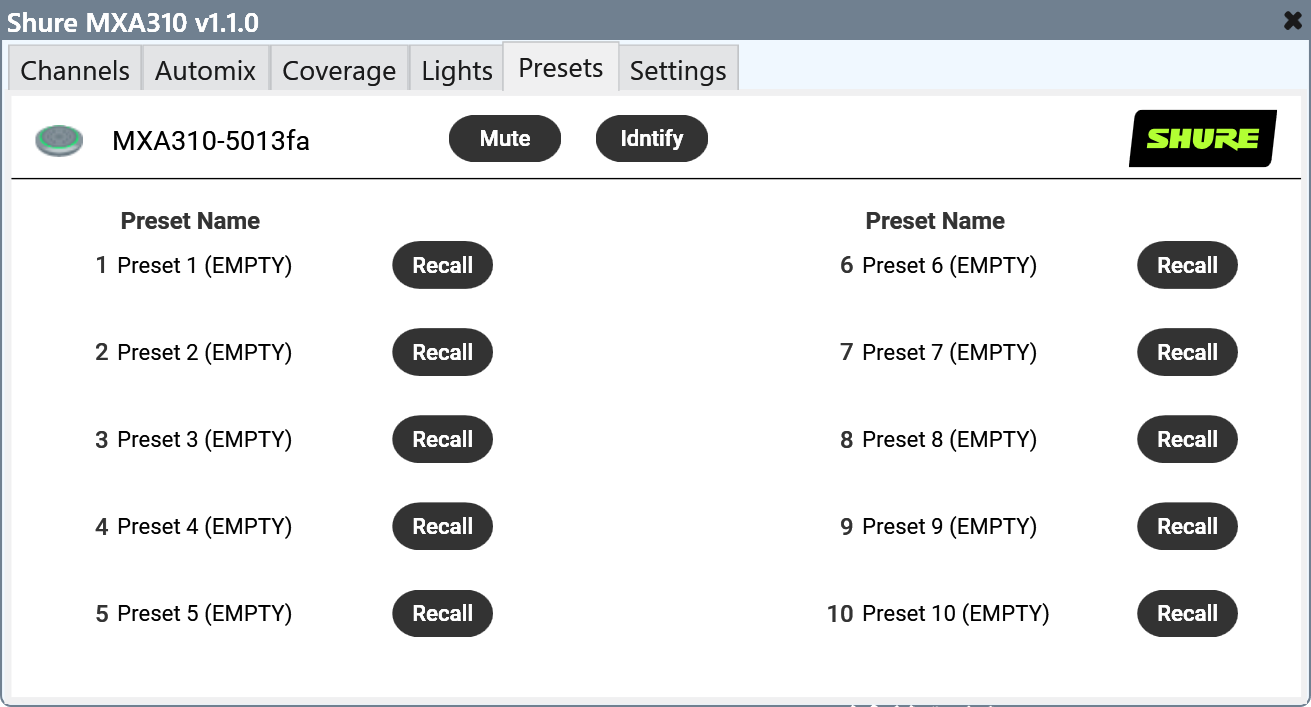The image size is (1311, 707).
Task: Open the Settings tab
Action: tap(678, 70)
